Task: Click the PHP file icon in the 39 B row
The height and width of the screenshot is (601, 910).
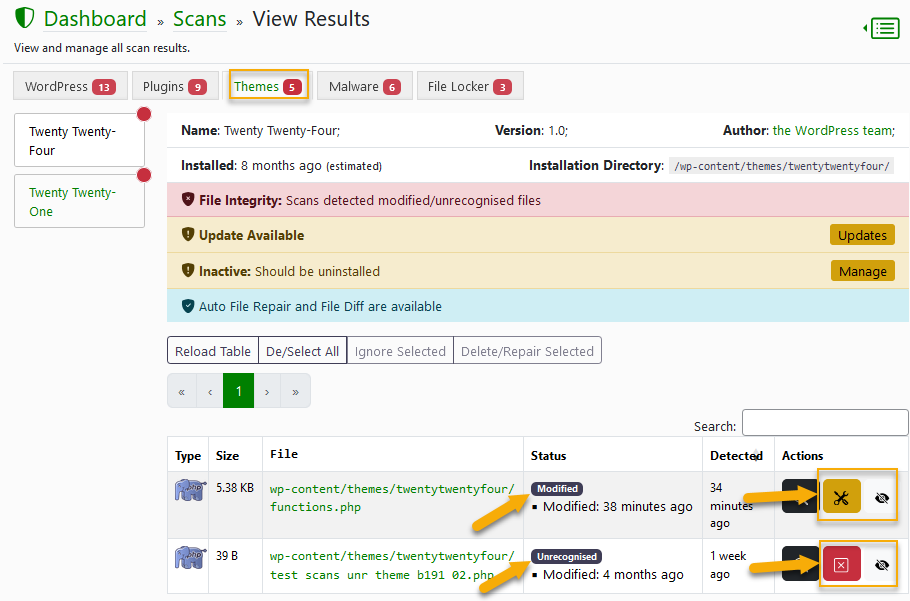Action: (190, 557)
